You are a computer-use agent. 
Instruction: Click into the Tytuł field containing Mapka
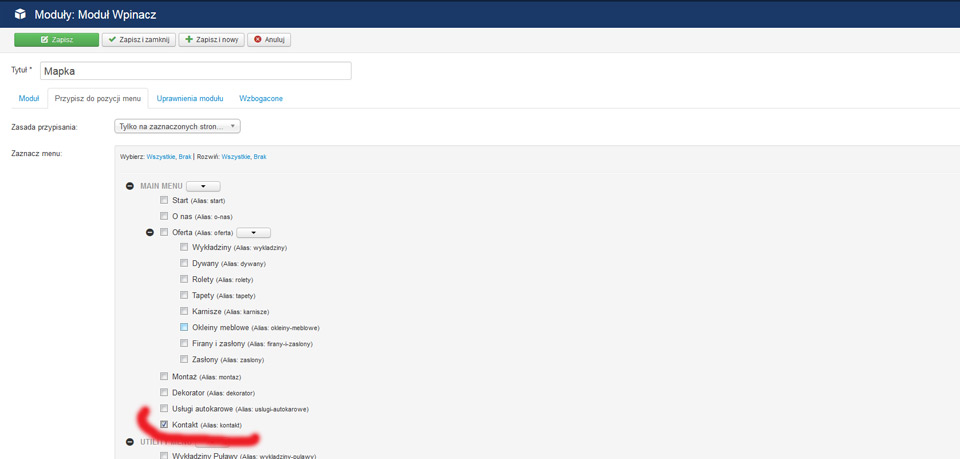[x=196, y=71]
